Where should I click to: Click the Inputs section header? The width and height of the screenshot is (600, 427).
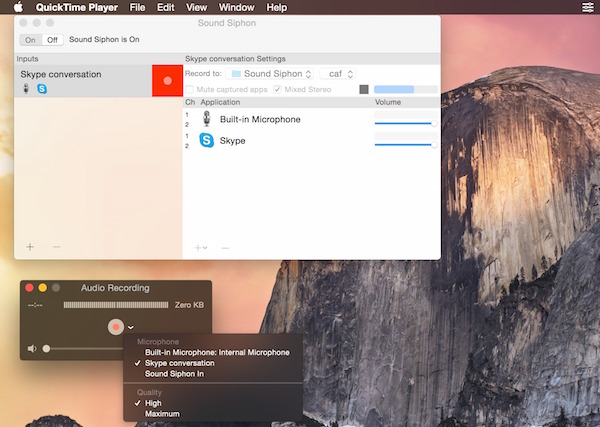coord(27,59)
